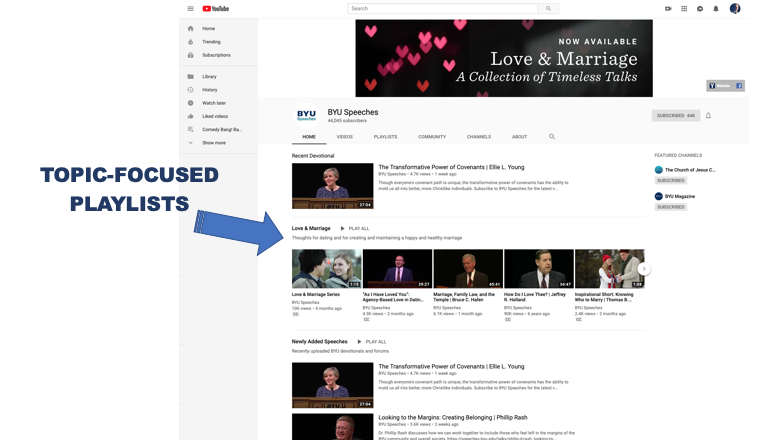Open Love & Marriage Series thumbnail
Screen dimensions: 782x440
click(327, 269)
